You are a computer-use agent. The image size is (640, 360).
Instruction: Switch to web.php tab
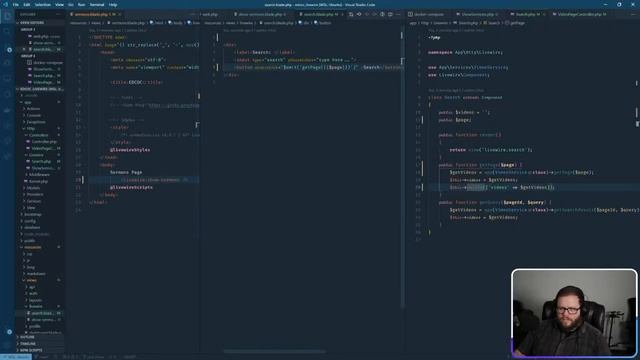pos(210,14)
